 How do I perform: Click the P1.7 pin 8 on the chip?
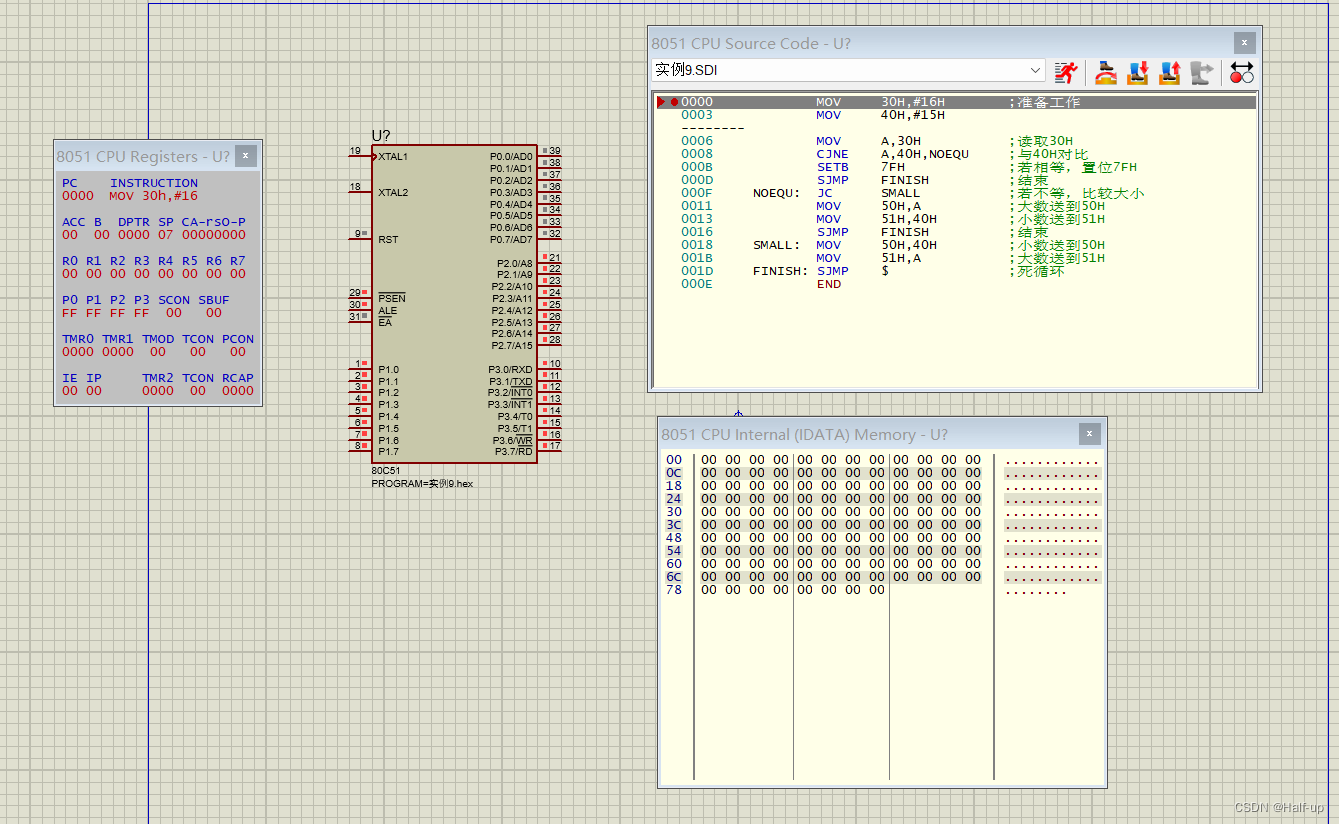[360, 451]
